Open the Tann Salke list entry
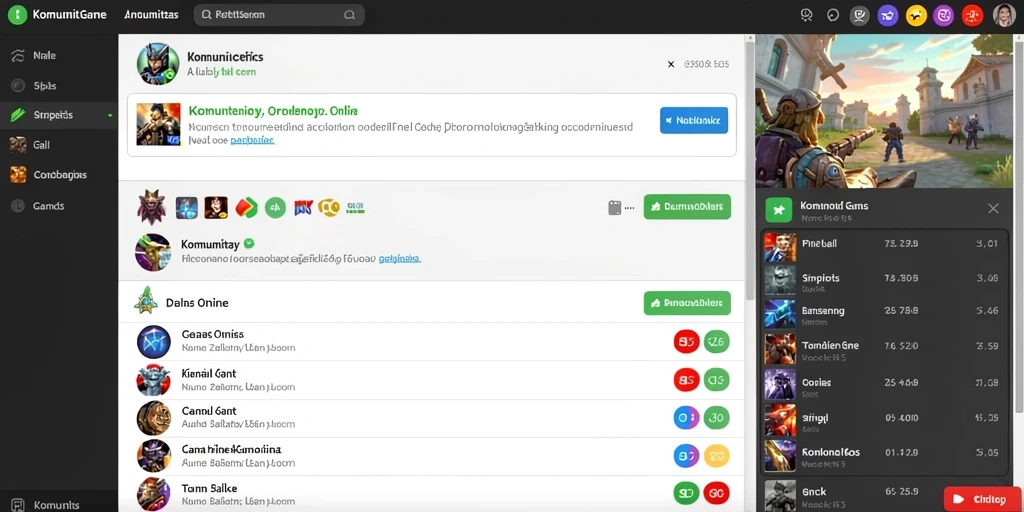Screen dimensions: 1024x512 pos(431,494)
